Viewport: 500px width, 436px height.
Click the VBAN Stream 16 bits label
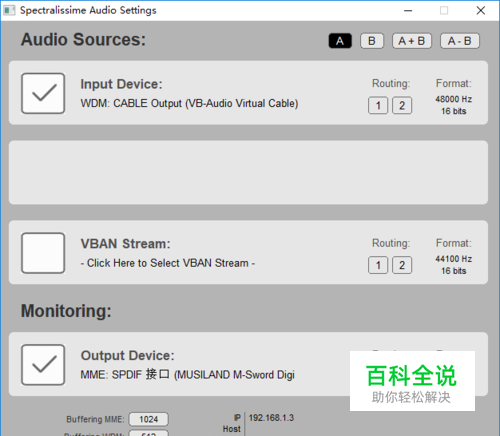pyautogui.click(x=454, y=271)
